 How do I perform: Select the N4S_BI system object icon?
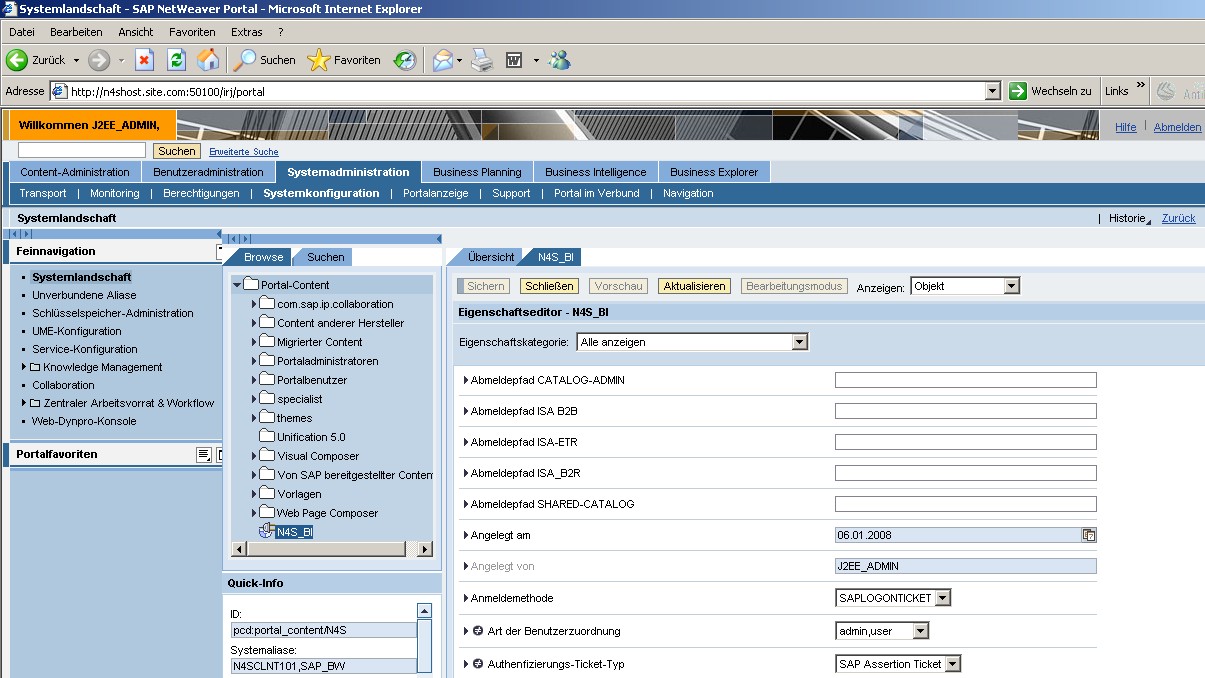266,532
